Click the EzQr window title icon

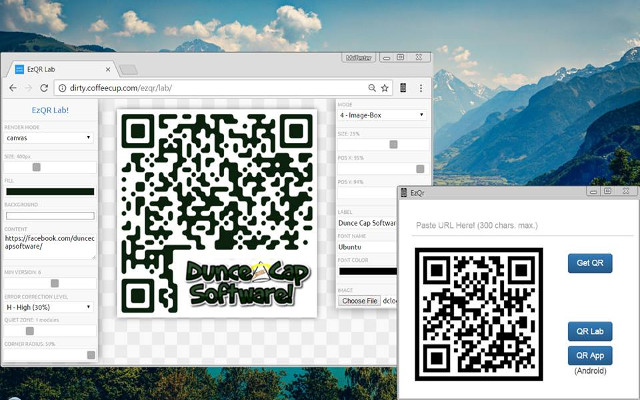[404, 193]
